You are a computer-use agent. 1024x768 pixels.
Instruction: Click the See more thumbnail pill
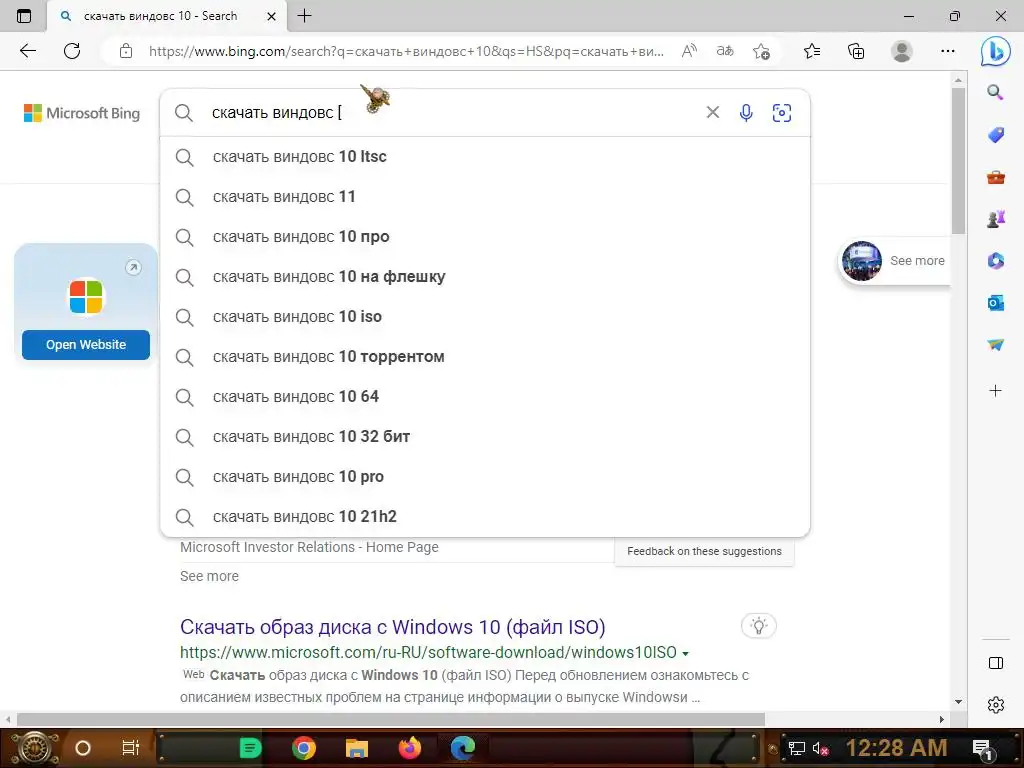click(x=894, y=261)
